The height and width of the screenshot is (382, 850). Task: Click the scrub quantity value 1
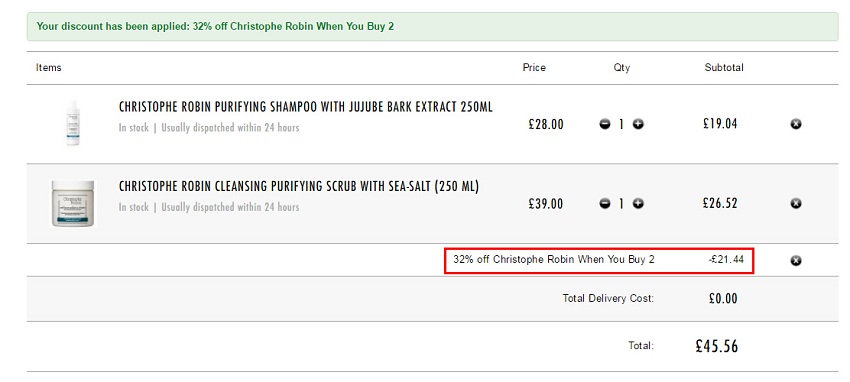[x=622, y=204]
